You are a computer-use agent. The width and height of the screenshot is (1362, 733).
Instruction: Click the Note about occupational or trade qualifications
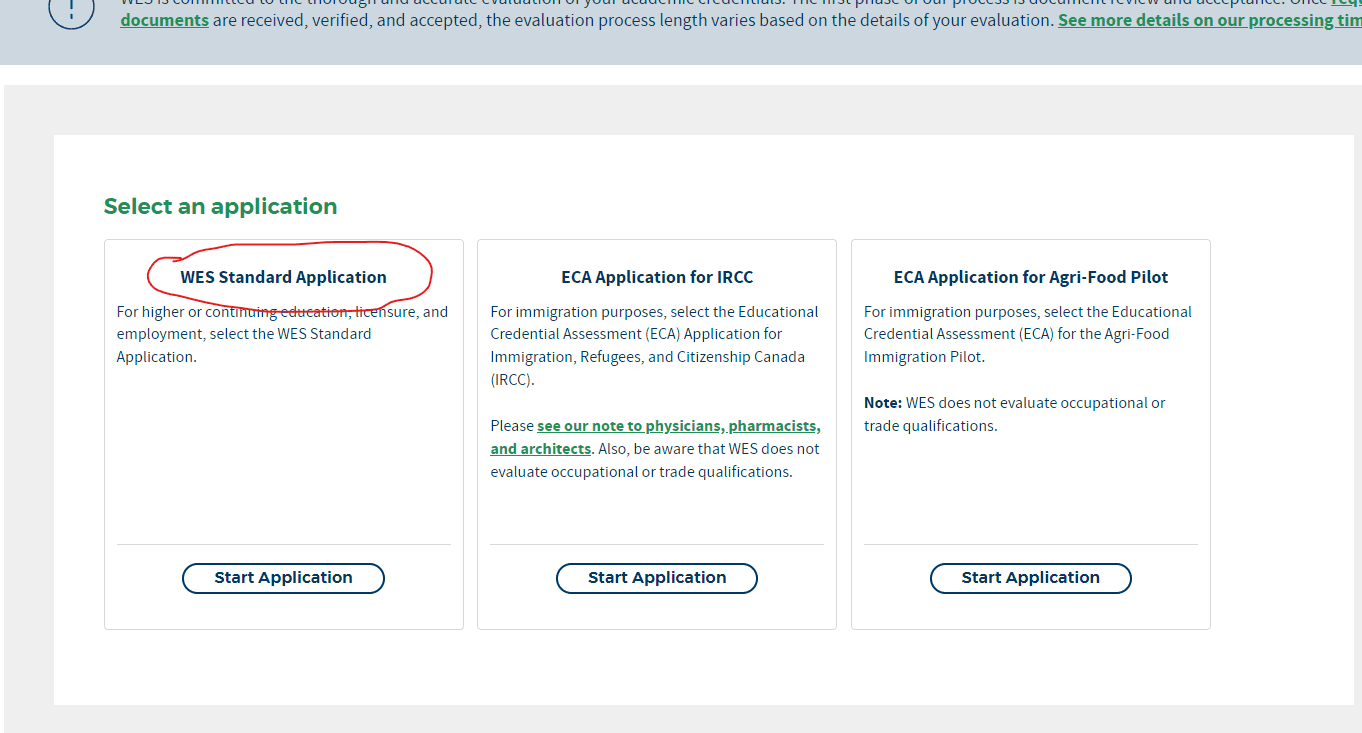click(x=1015, y=414)
